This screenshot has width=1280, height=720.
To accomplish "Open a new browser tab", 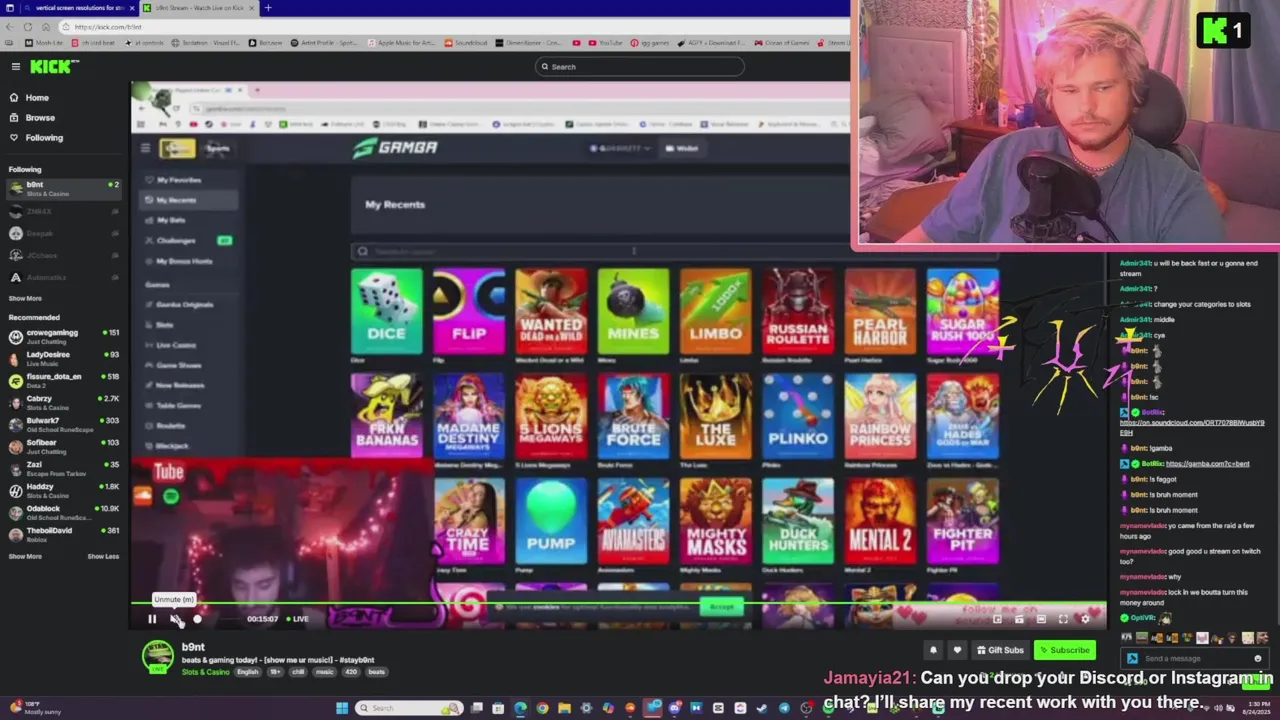I will 267,8.
